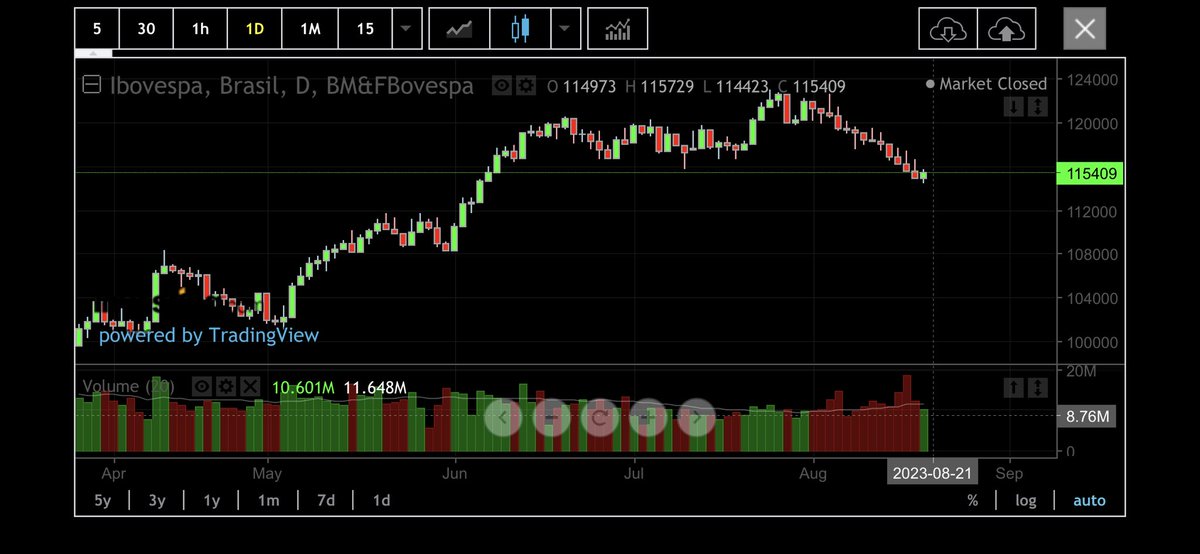The width and height of the screenshot is (1200, 554).
Task: Select the 1M interval button
Action: tap(310, 29)
